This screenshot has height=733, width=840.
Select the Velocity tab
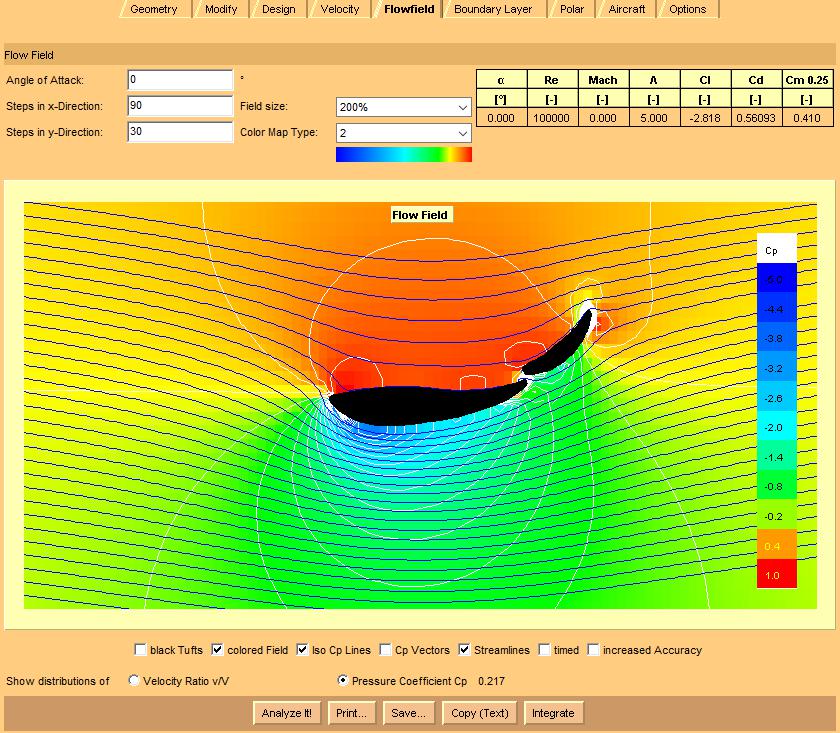coord(340,9)
